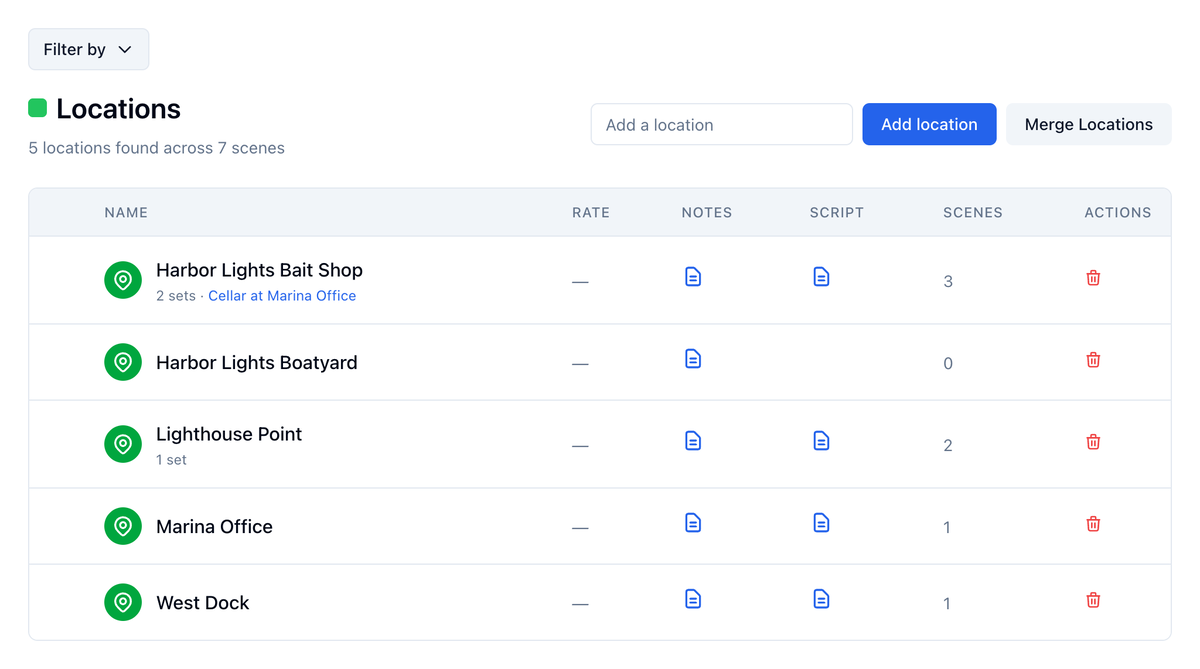Image resolution: width=1200 pixels, height=669 pixels.
Task: Select the West Dock name
Action: click(x=203, y=602)
